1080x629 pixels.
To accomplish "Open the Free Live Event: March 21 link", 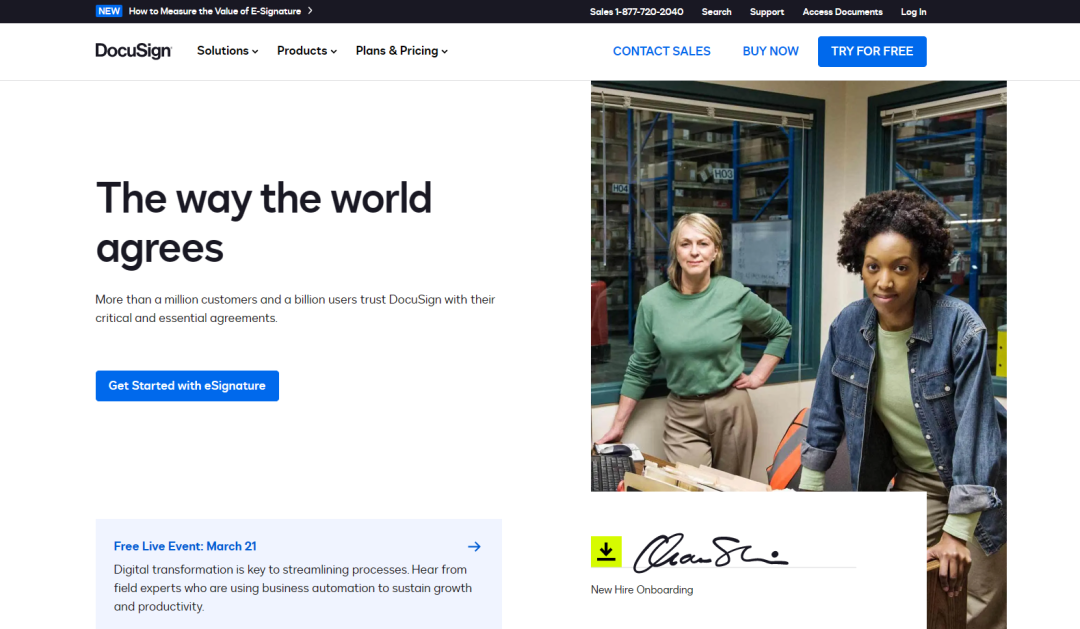I will pos(185,546).
